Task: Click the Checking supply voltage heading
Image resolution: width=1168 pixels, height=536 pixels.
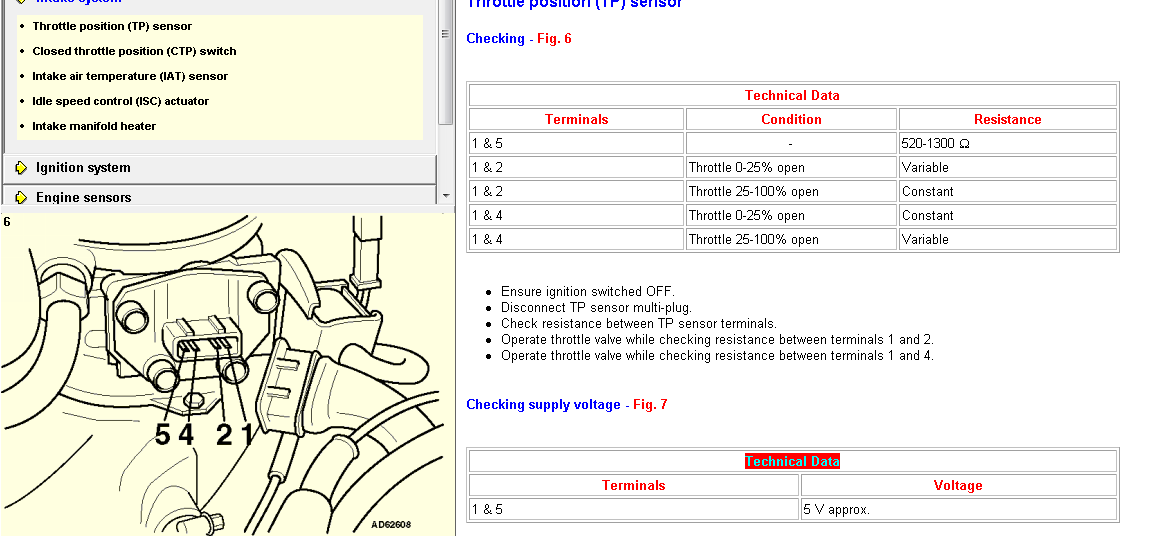Action: 543,405
